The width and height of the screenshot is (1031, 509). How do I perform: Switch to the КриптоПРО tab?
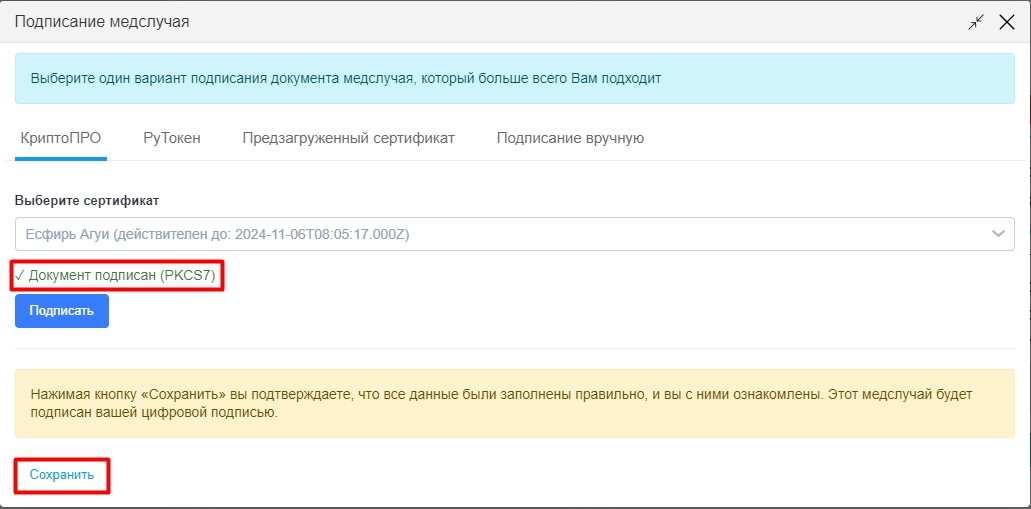click(x=61, y=138)
